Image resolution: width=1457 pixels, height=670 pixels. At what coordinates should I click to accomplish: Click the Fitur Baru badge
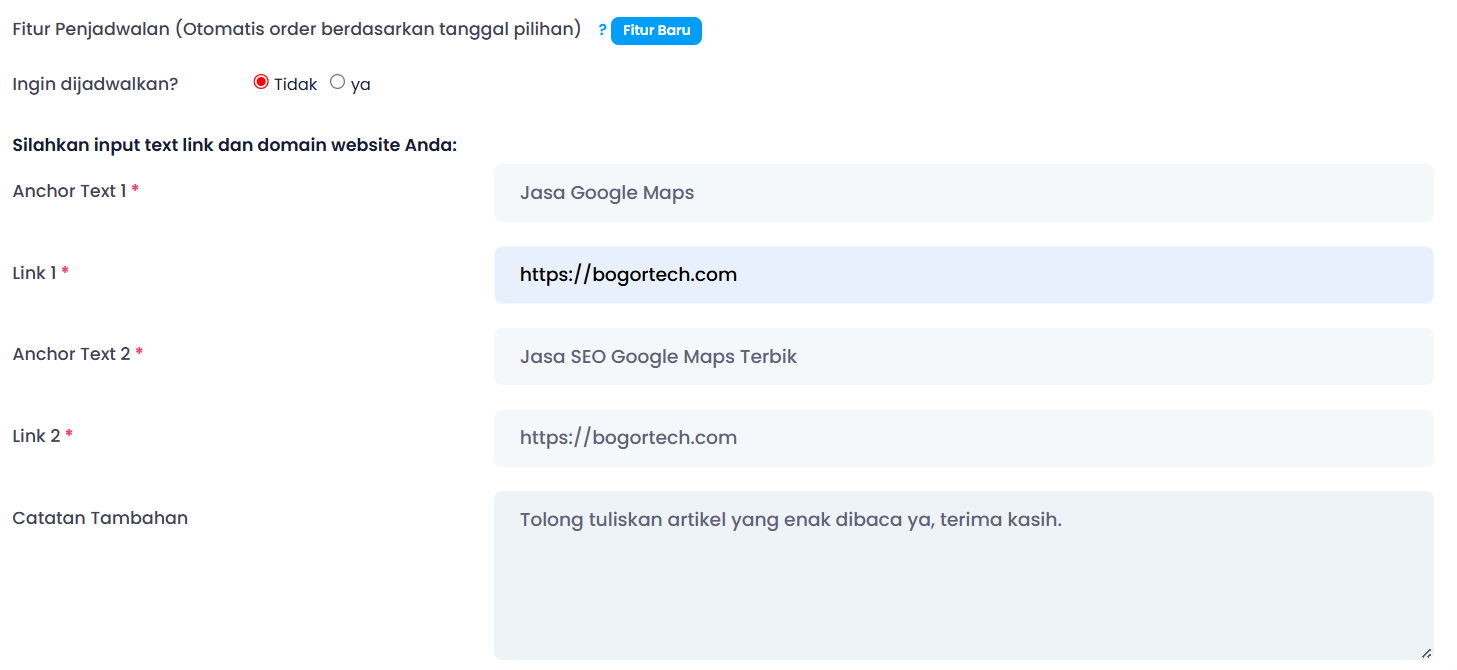(656, 31)
